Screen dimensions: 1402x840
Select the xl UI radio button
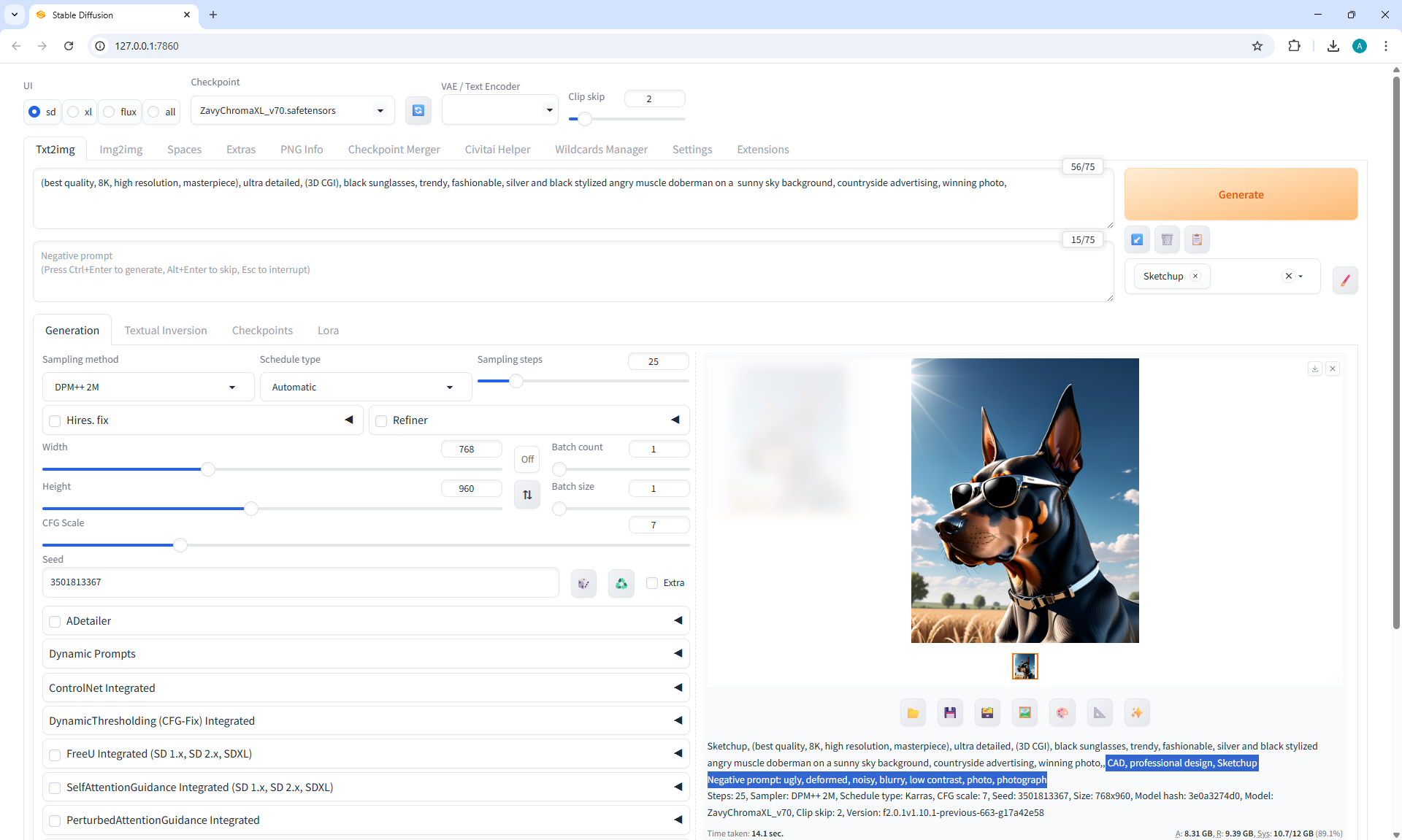pos(74,112)
